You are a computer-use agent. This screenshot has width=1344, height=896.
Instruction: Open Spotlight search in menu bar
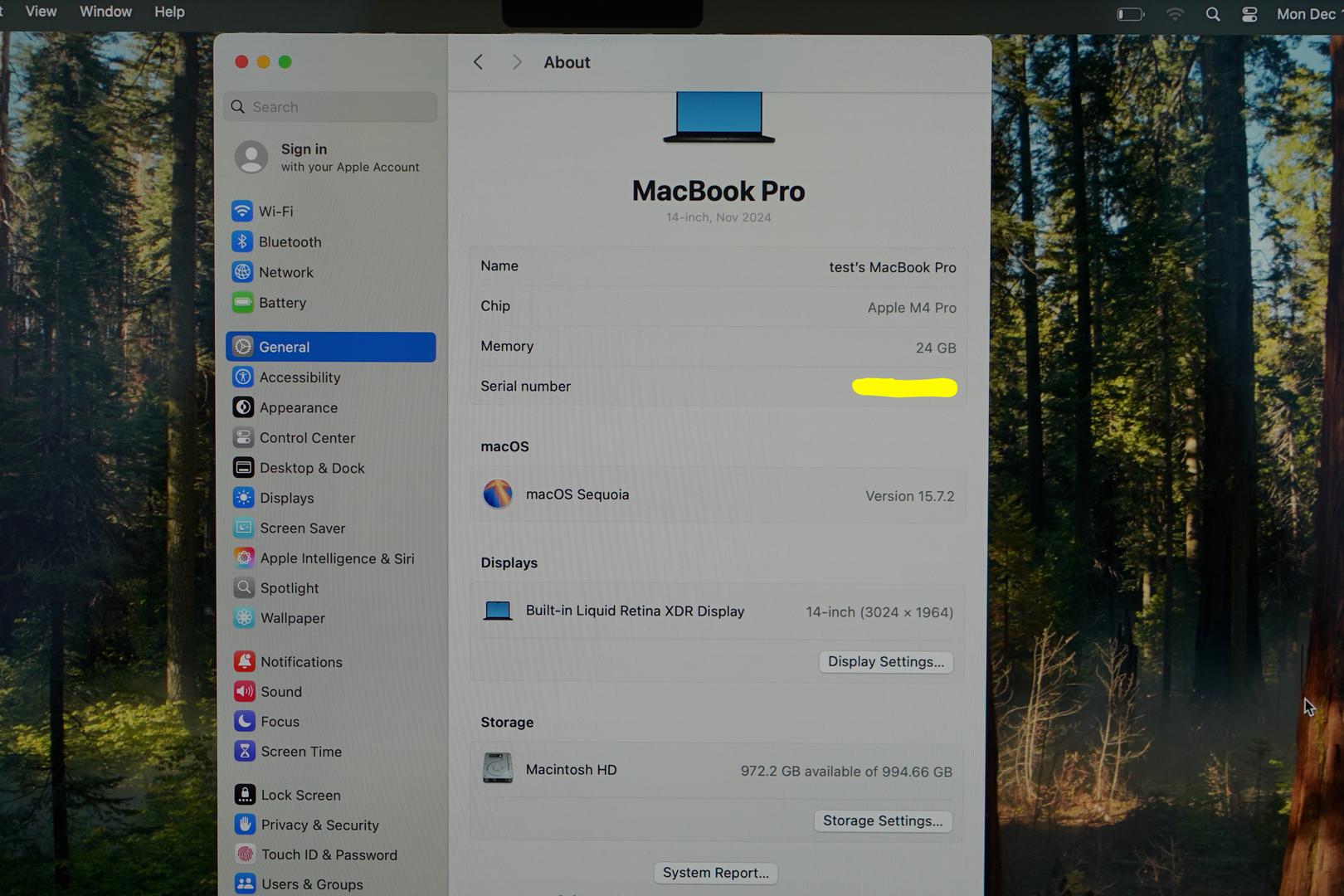click(x=1212, y=14)
